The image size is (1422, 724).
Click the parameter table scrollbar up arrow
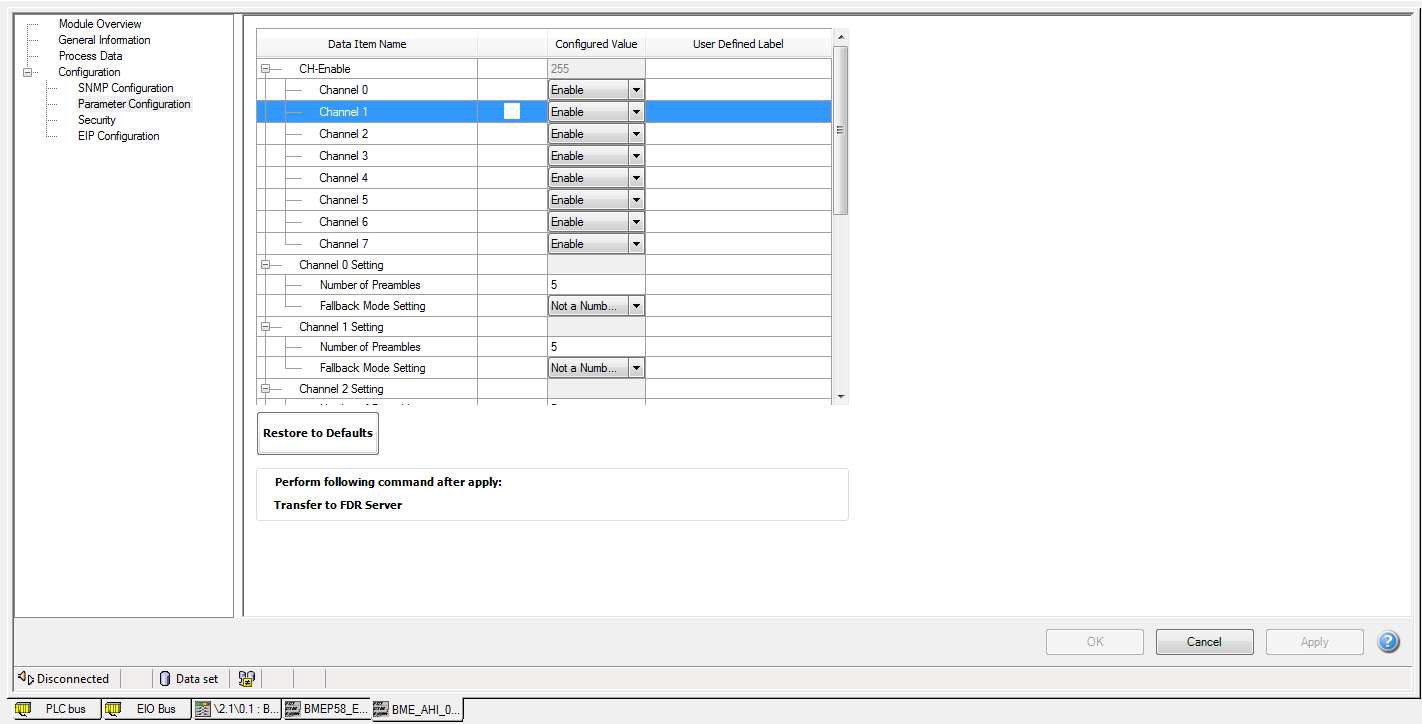coord(841,37)
